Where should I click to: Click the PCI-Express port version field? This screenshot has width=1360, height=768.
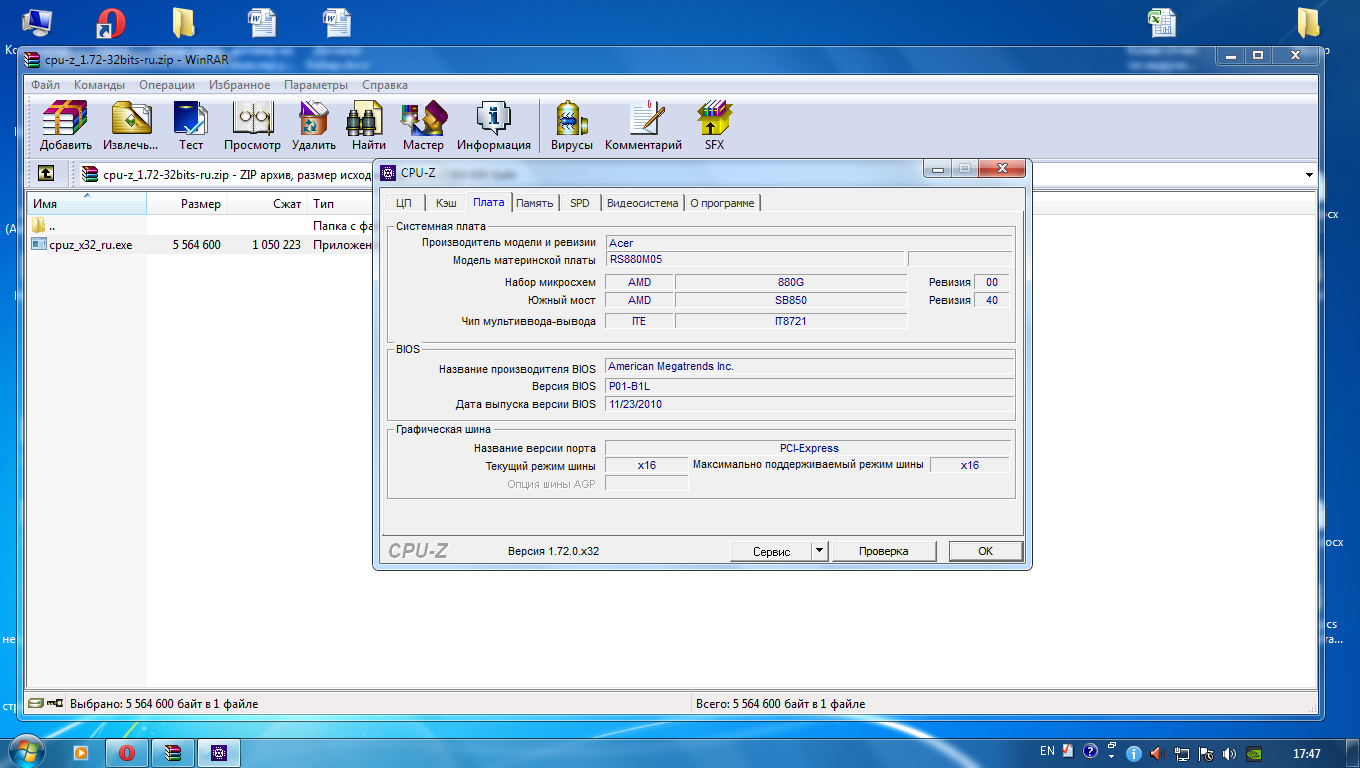click(x=809, y=448)
